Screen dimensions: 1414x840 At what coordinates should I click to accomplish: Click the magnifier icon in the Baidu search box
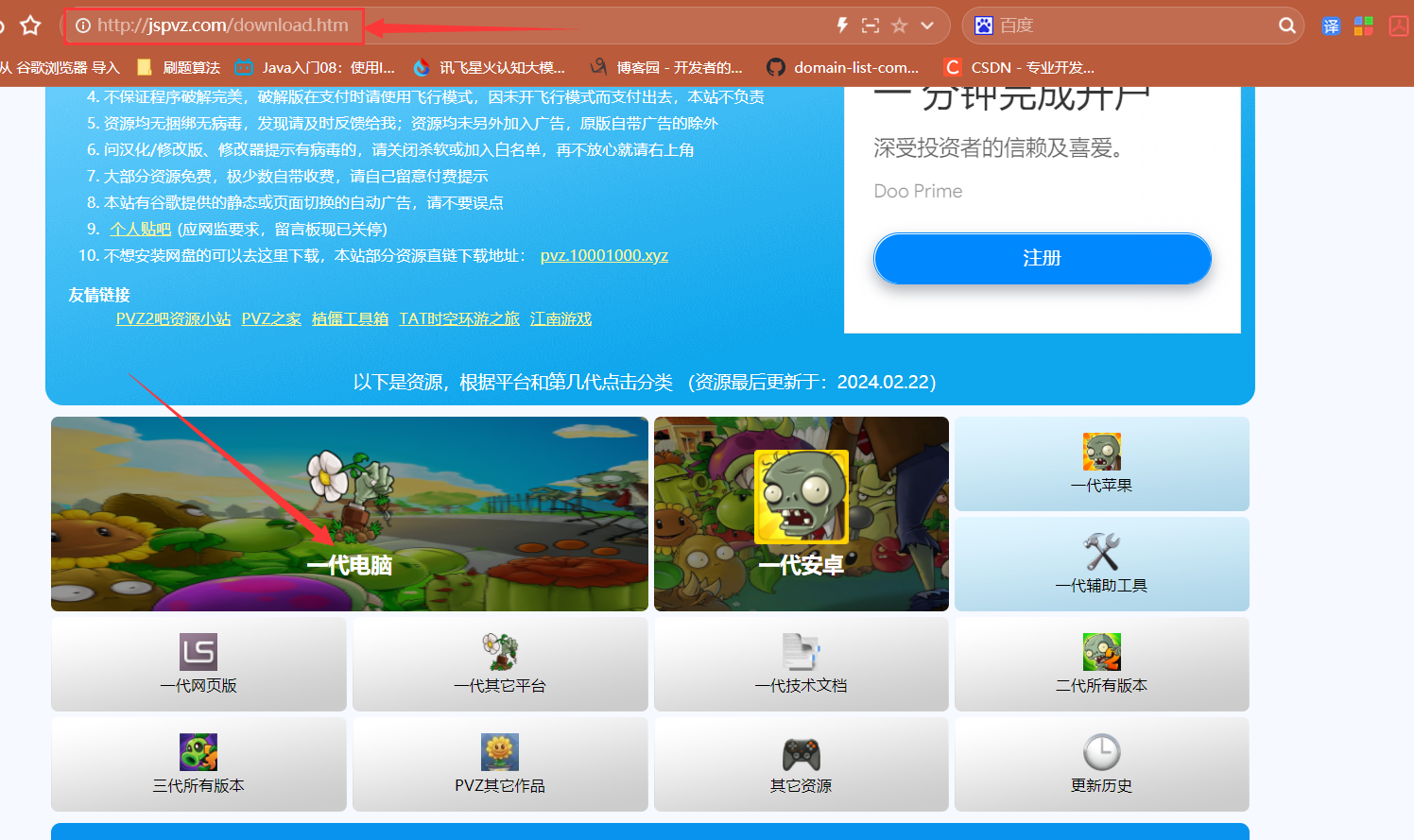(1286, 26)
